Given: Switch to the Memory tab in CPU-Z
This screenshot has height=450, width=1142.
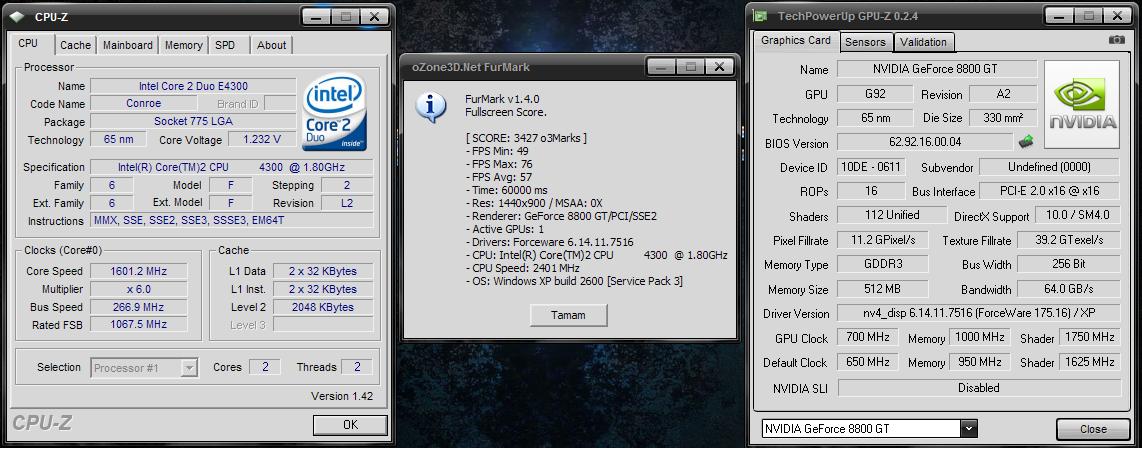Looking at the screenshot, I should 184,45.
